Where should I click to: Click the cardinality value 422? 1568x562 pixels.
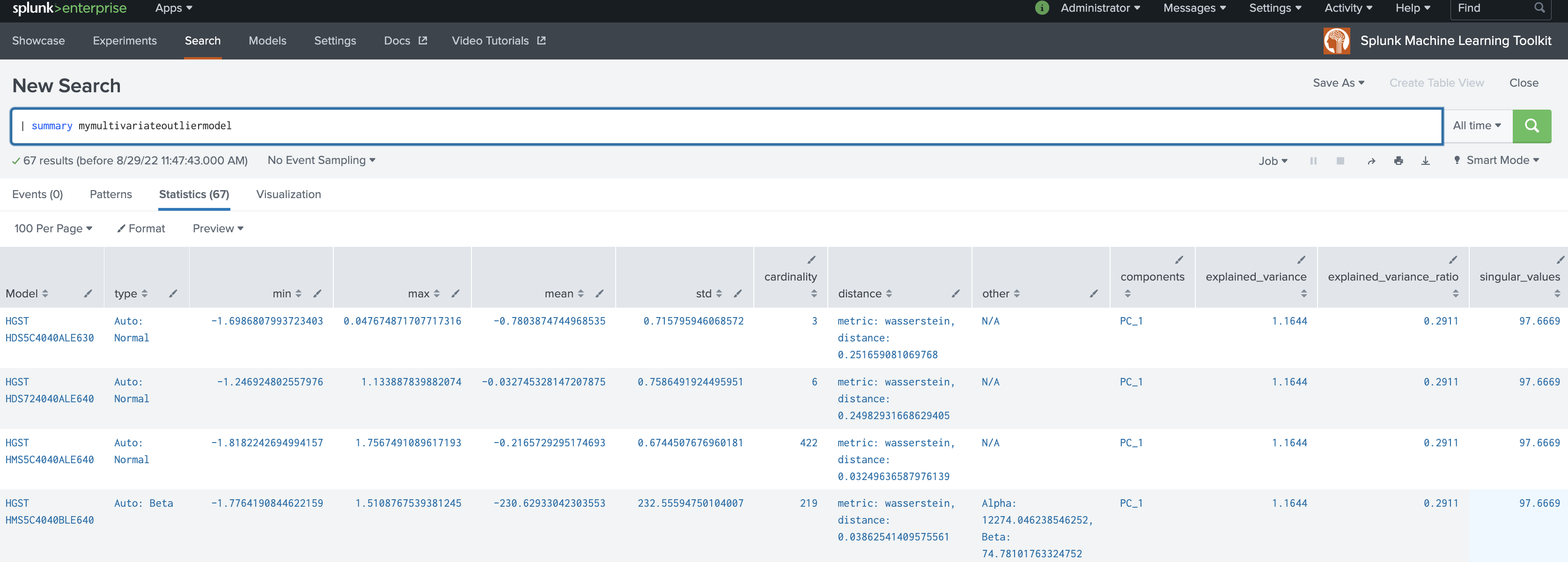[809, 443]
